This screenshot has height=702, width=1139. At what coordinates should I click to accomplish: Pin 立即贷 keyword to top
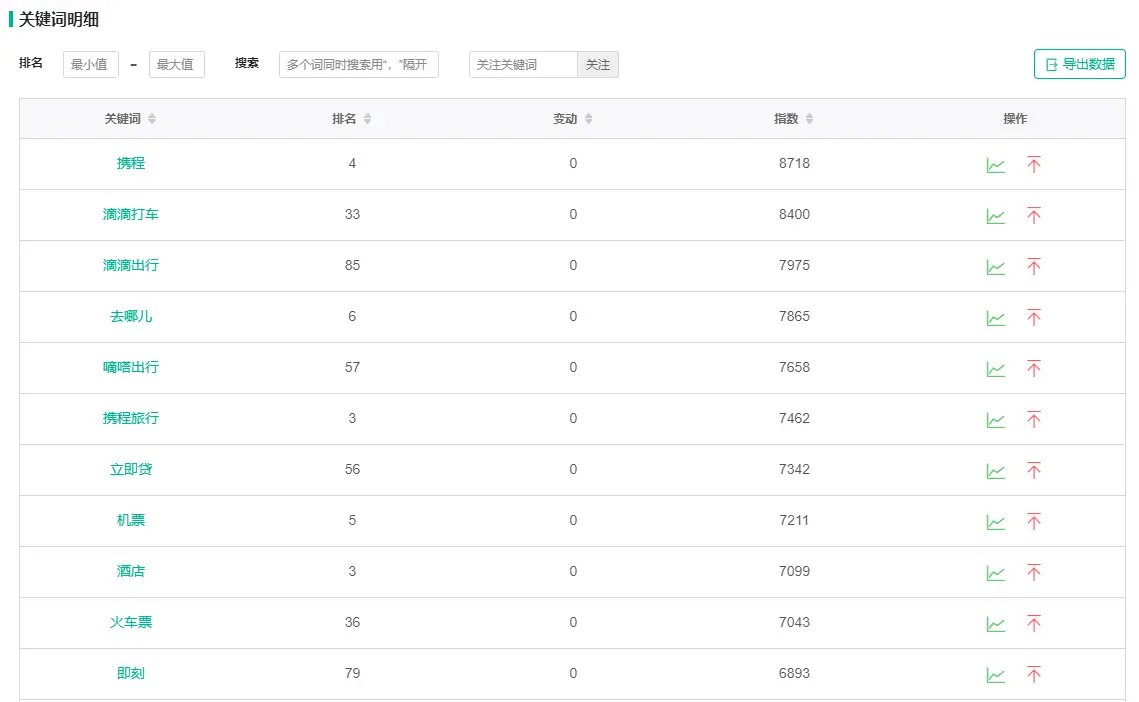pyautogui.click(x=1034, y=470)
